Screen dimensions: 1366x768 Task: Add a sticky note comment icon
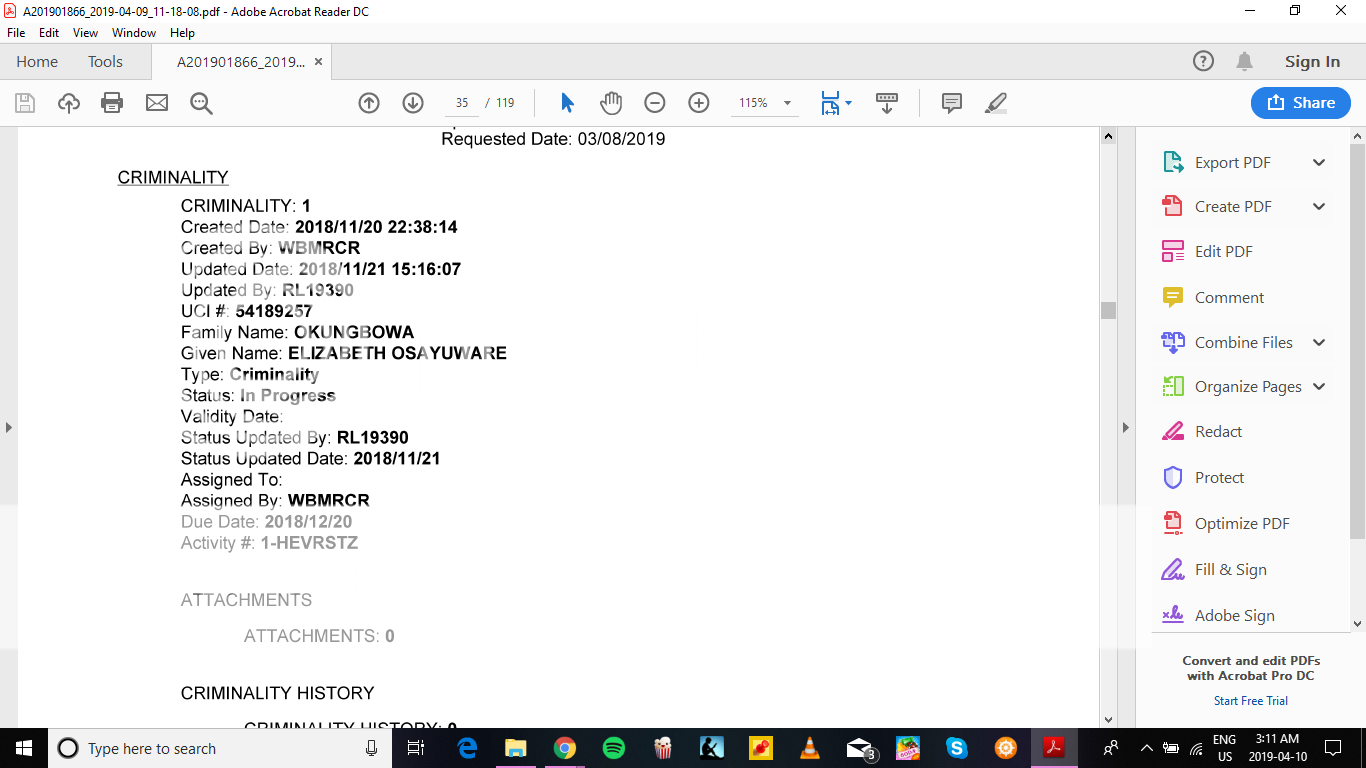tap(952, 103)
